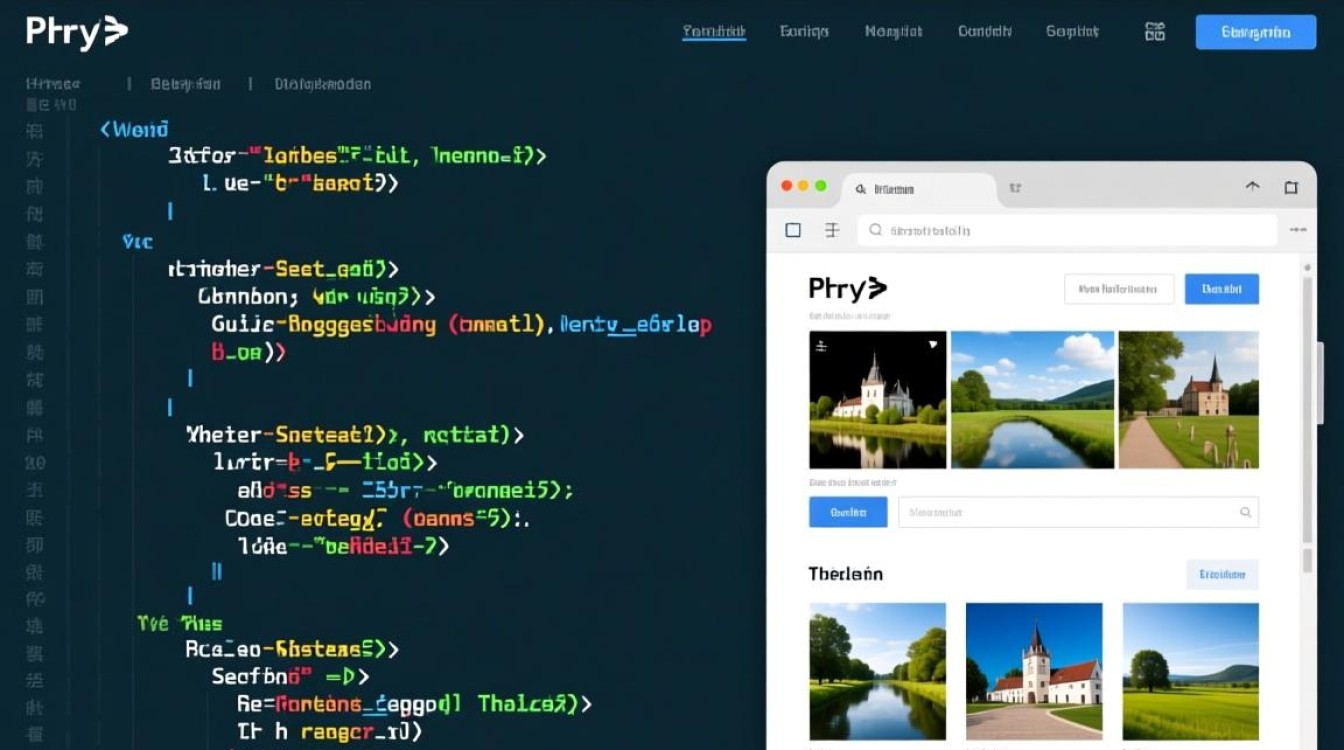Open the apps grid icon in top navigation
The width and height of the screenshot is (1344, 750).
tap(1154, 31)
